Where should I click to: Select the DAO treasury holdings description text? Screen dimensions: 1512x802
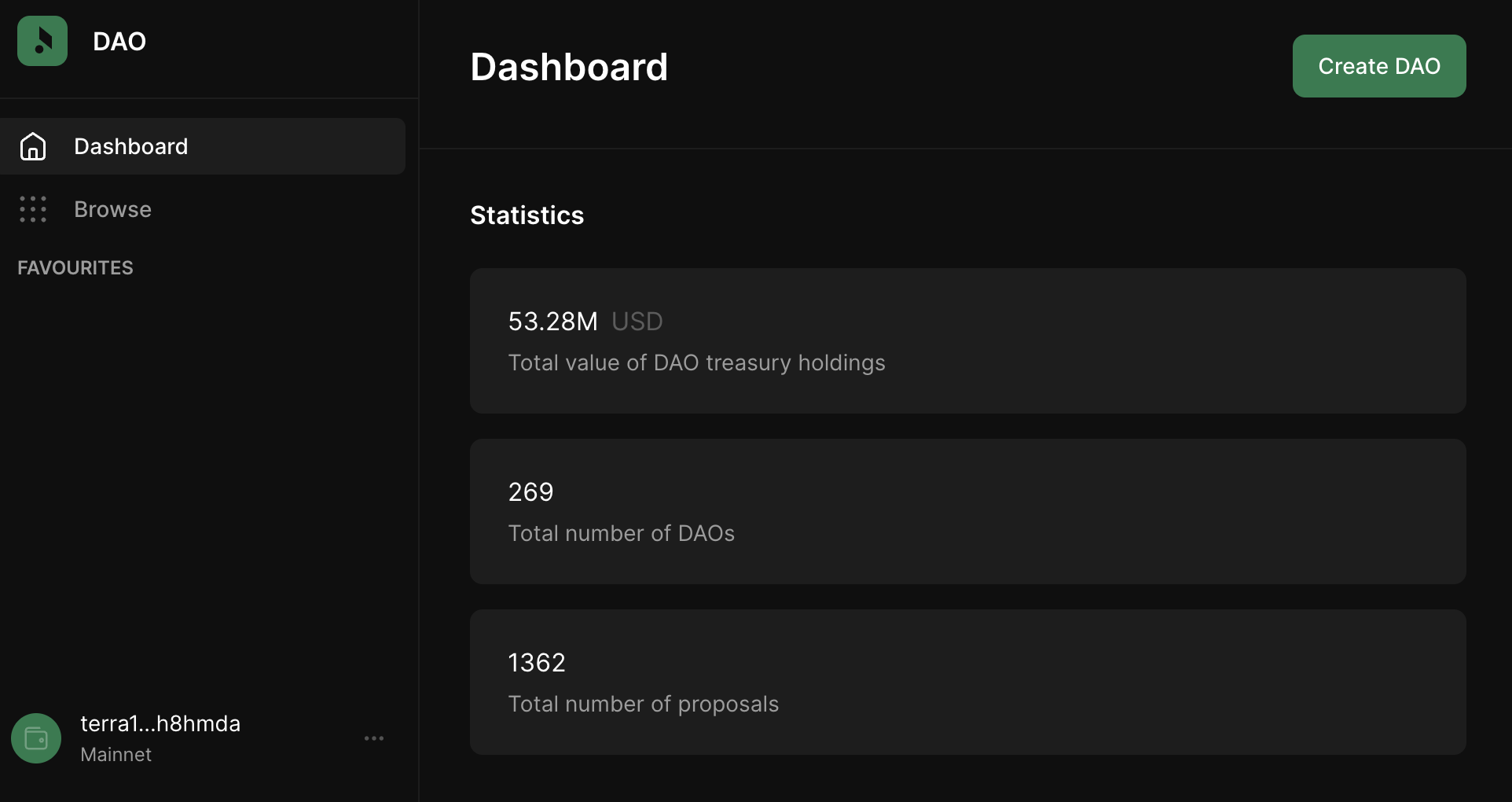[696, 362]
